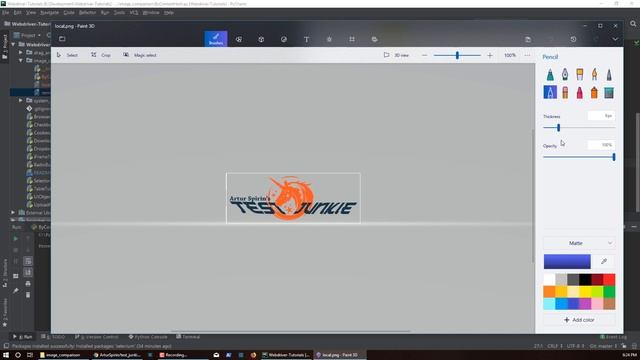Select the Text tool
Screen dimensions: 640x360
pos(307,39)
